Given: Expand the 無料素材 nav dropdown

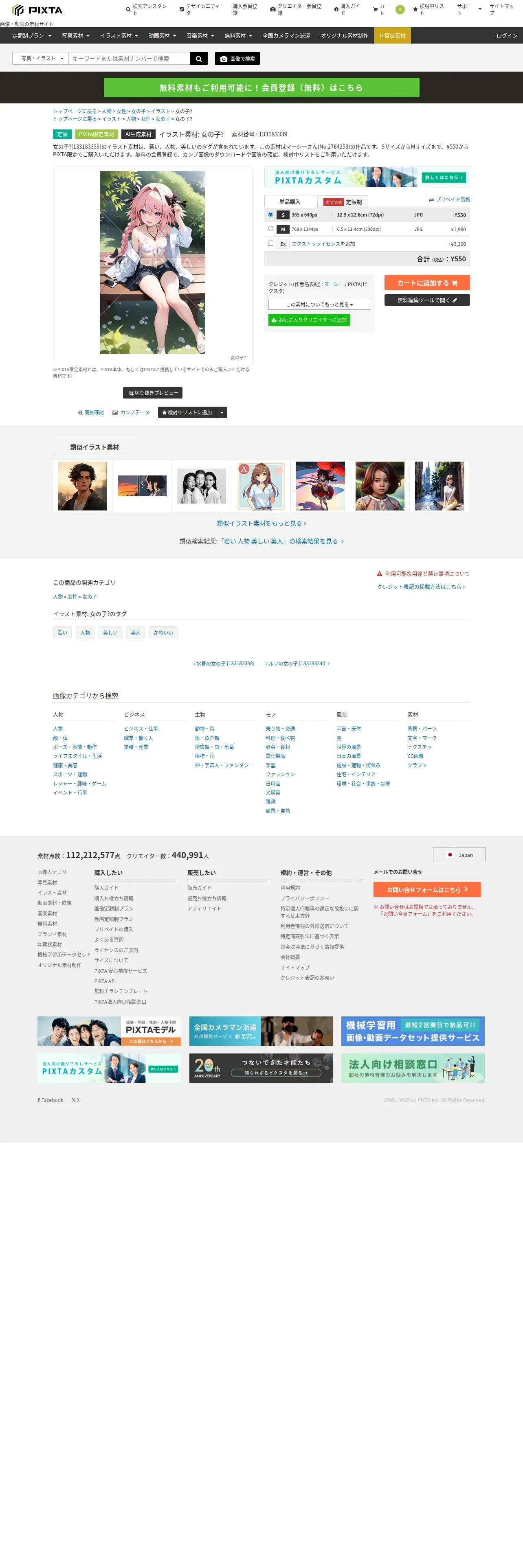Looking at the screenshot, I should [x=238, y=36].
